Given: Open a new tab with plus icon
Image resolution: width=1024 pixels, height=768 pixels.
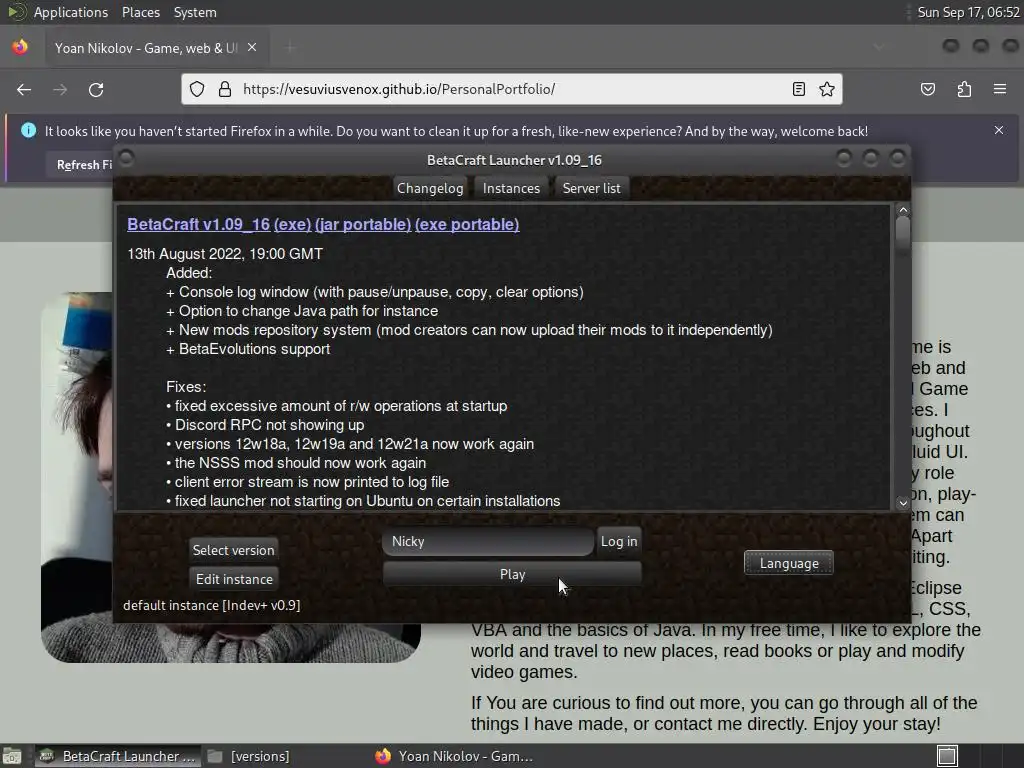Looking at the screenshot, I should [290, 48].
